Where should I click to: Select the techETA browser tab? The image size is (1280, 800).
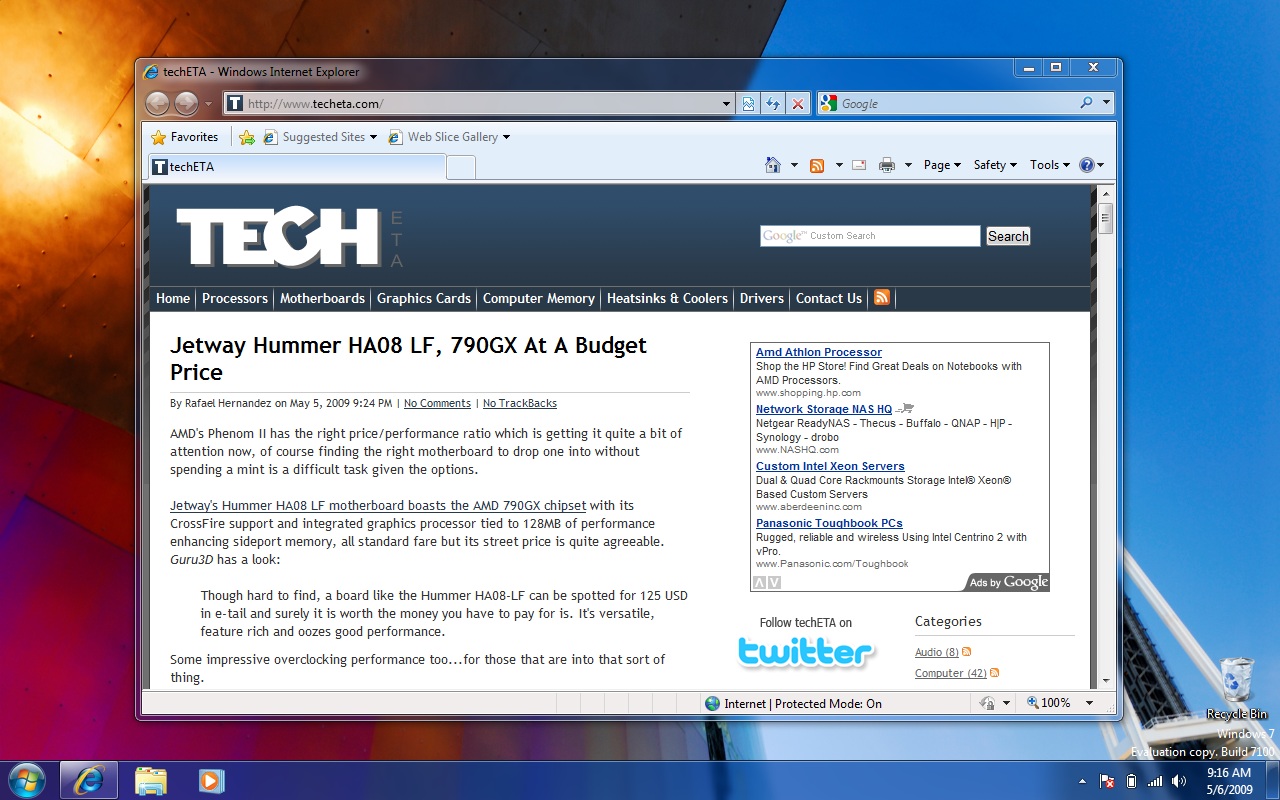coord(296,167)
